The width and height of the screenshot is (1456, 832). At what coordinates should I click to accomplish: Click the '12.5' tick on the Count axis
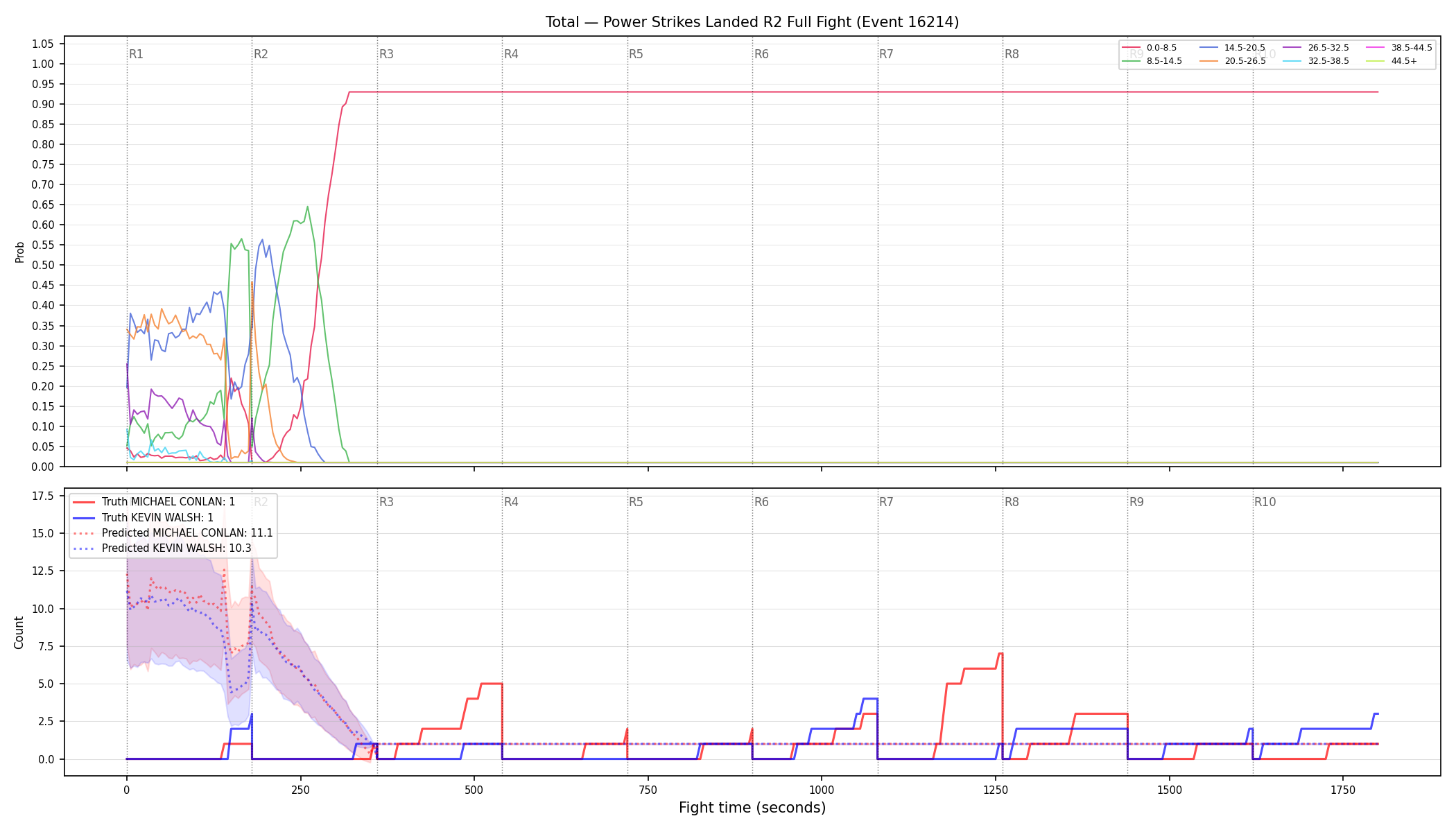tap(43, 571)
